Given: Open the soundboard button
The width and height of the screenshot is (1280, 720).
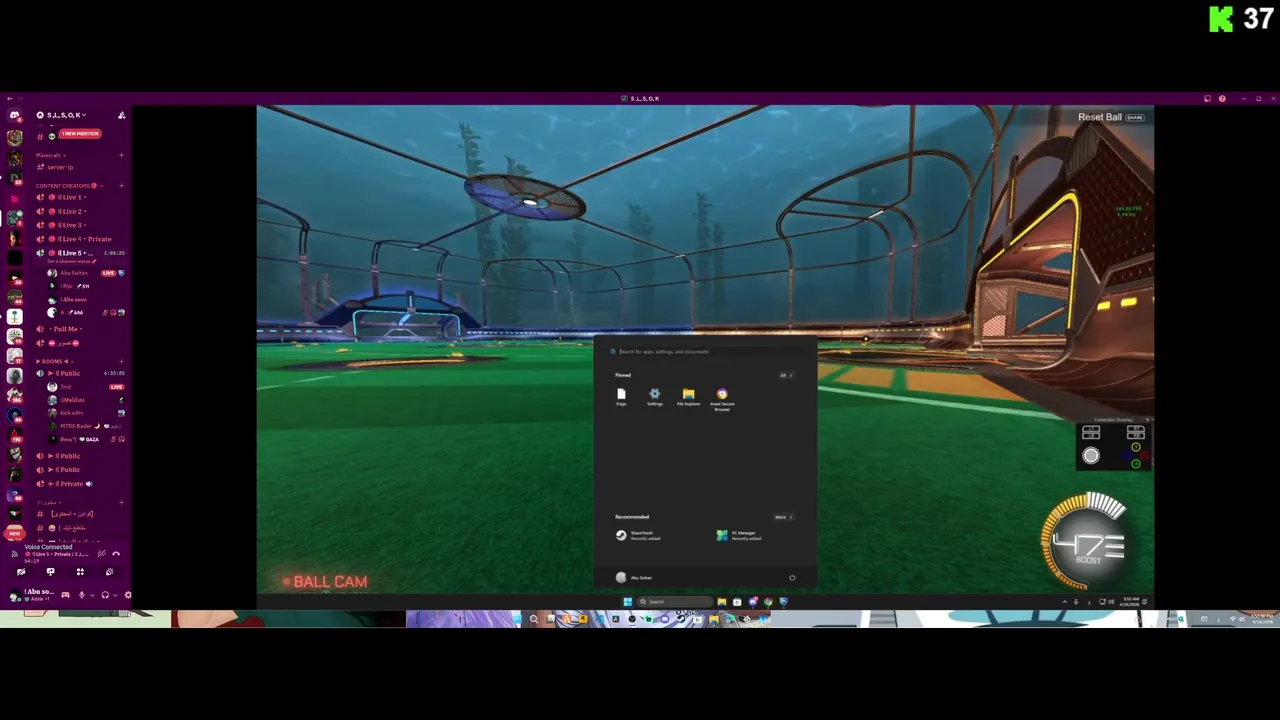Looking at the screenshot, I should [x=110, y=572].
